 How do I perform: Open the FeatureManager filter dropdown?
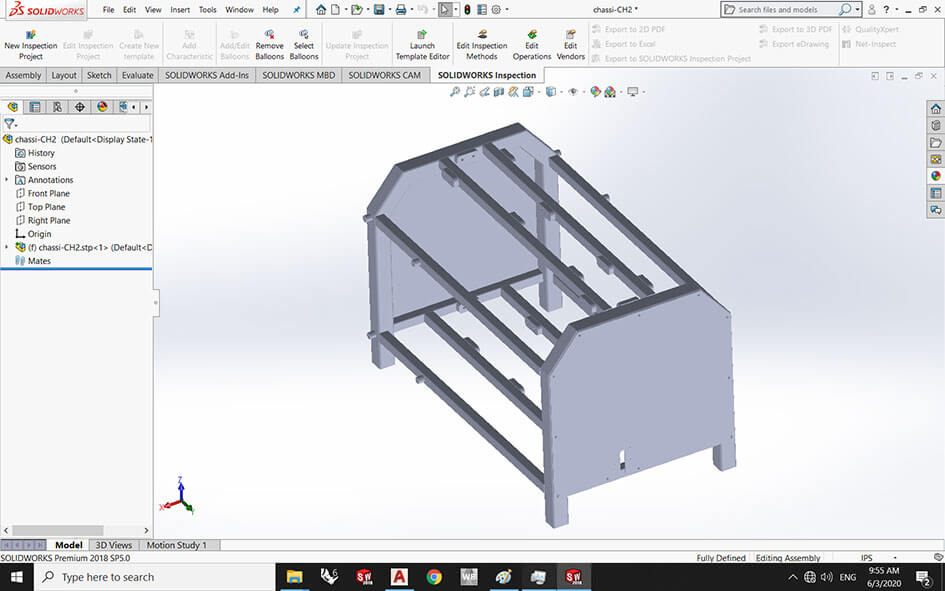10,124
